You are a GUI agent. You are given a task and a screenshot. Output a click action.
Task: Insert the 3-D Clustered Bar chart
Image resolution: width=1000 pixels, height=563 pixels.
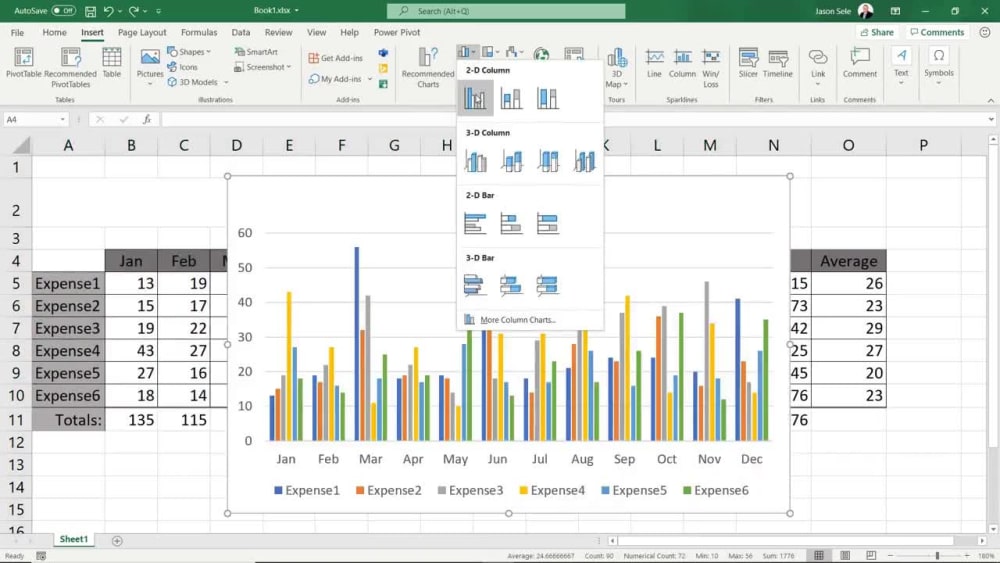[x=475, y=286]
